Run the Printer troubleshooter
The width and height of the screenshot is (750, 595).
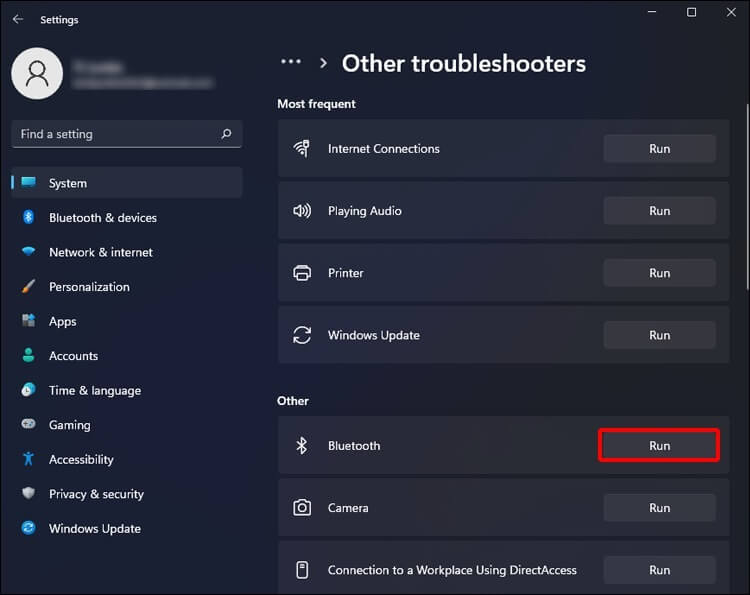(659, 273)
